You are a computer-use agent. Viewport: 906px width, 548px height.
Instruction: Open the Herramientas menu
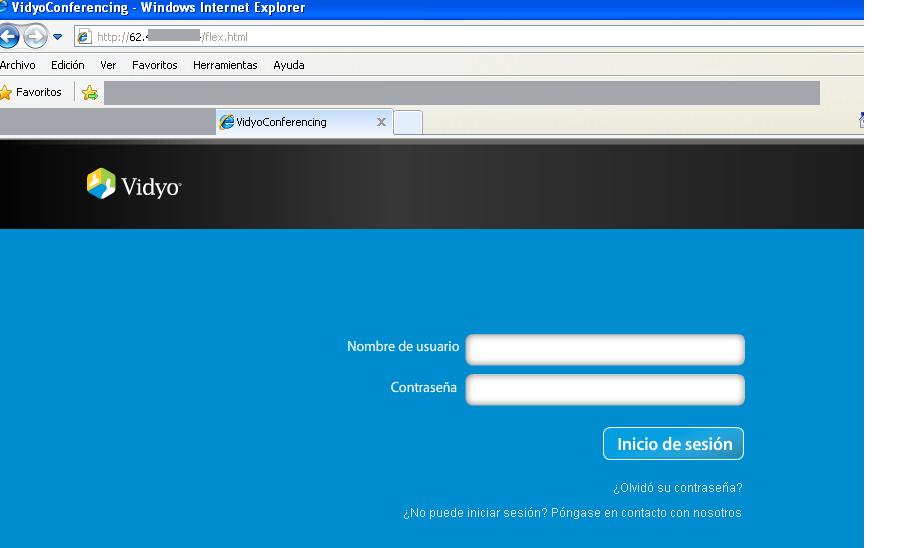tap(225, 65)
